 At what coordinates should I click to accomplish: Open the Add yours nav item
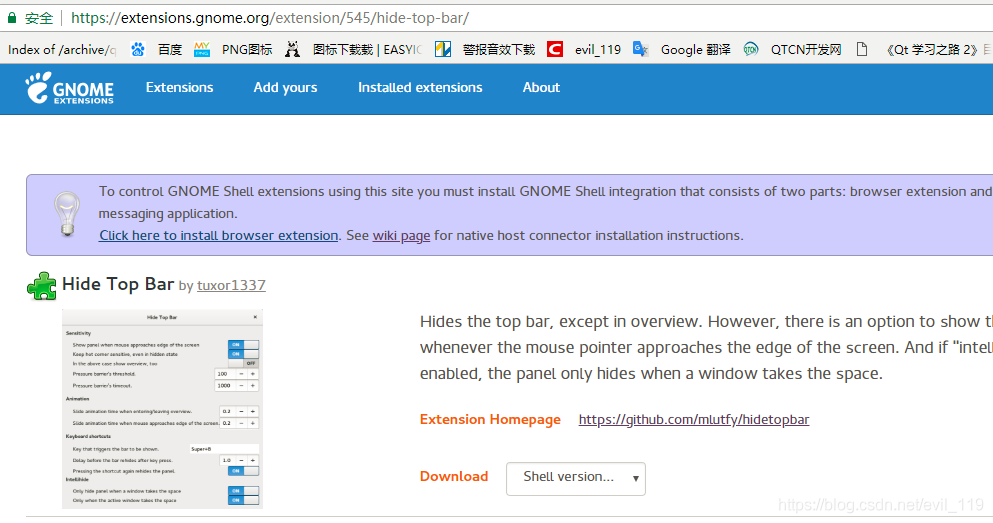[286, 87]
